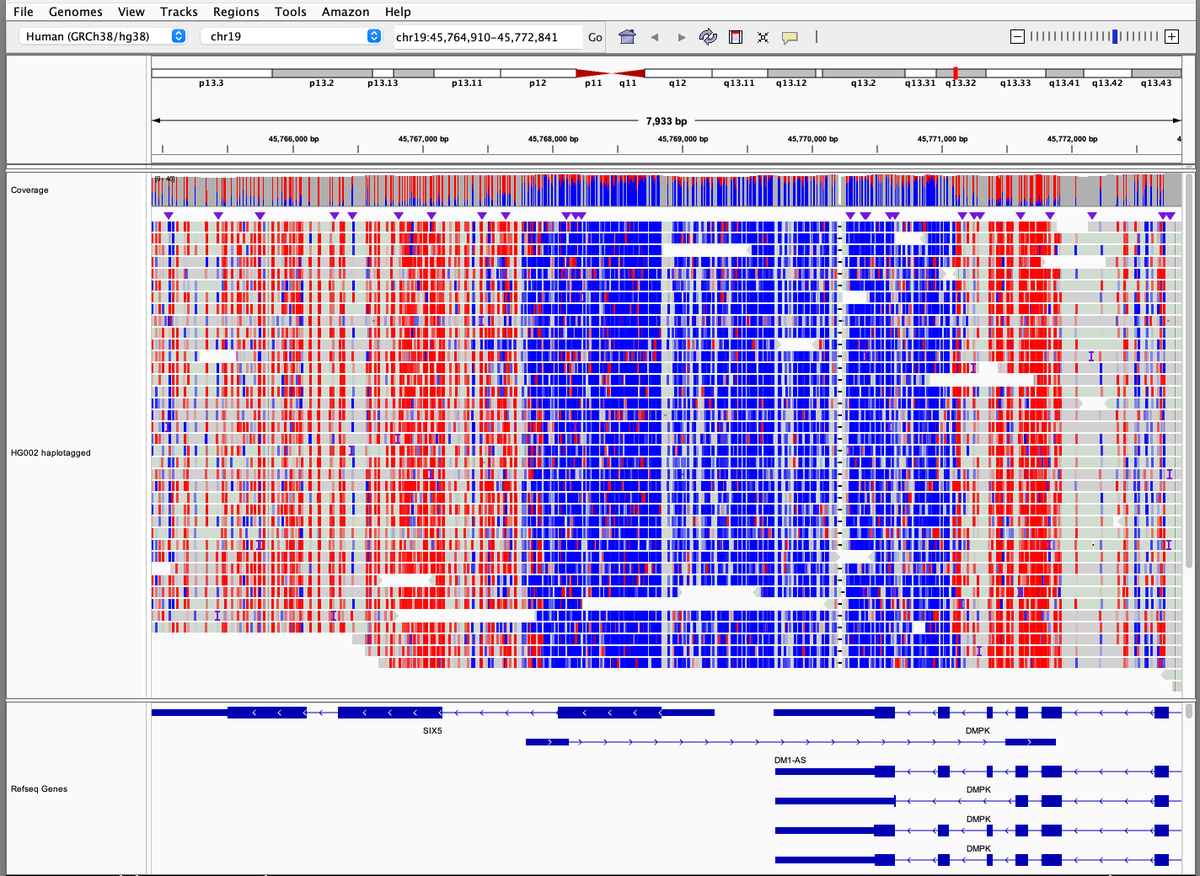Open the chr19 chromosome dropdown

[292, 37]
